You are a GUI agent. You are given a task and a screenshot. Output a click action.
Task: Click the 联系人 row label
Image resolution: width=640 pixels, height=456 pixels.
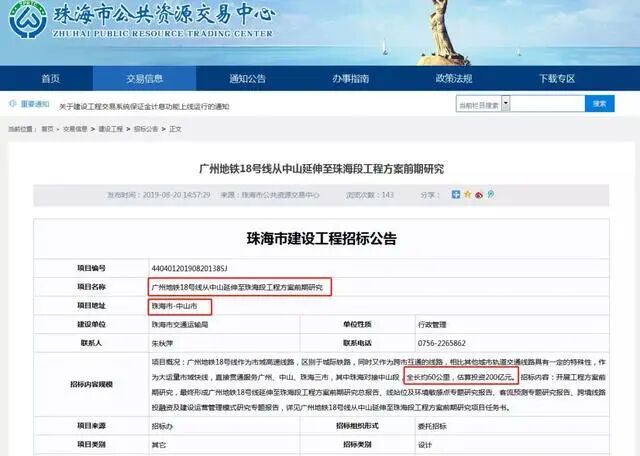[91, 343]
